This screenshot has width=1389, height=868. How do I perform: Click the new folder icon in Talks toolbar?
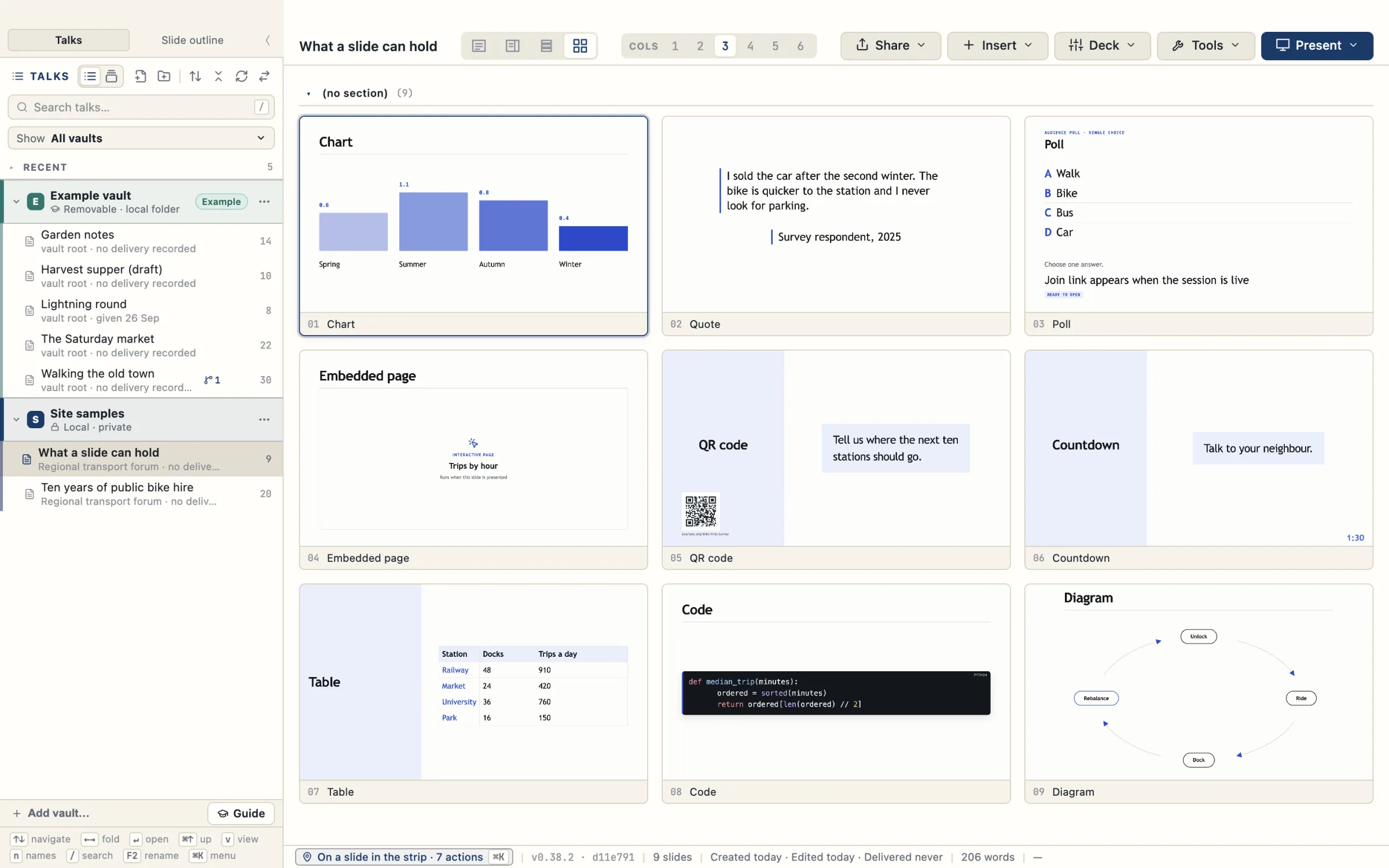164,76
